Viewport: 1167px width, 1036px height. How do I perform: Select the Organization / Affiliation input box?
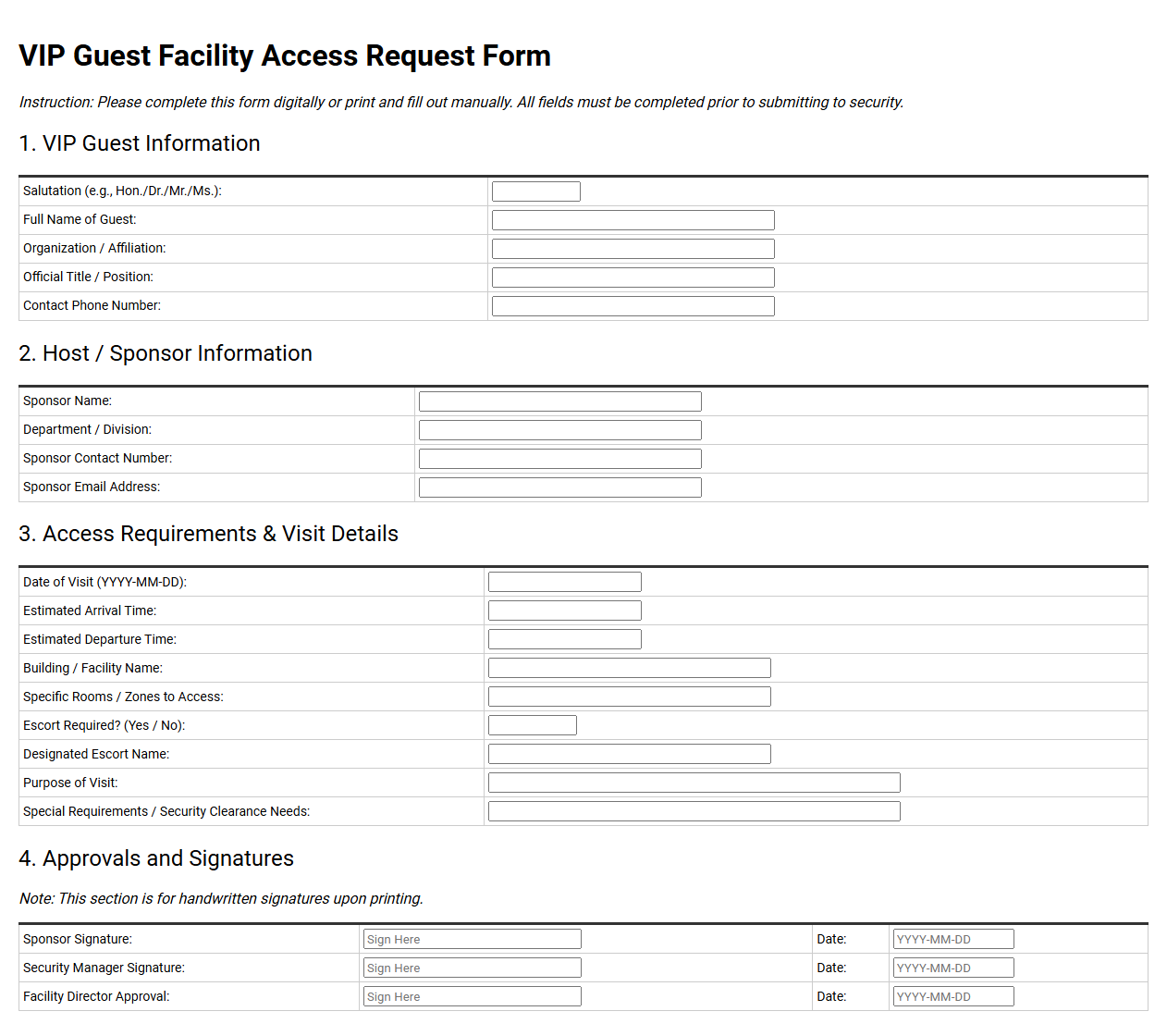pyautogui.click(x=633, y=249)
